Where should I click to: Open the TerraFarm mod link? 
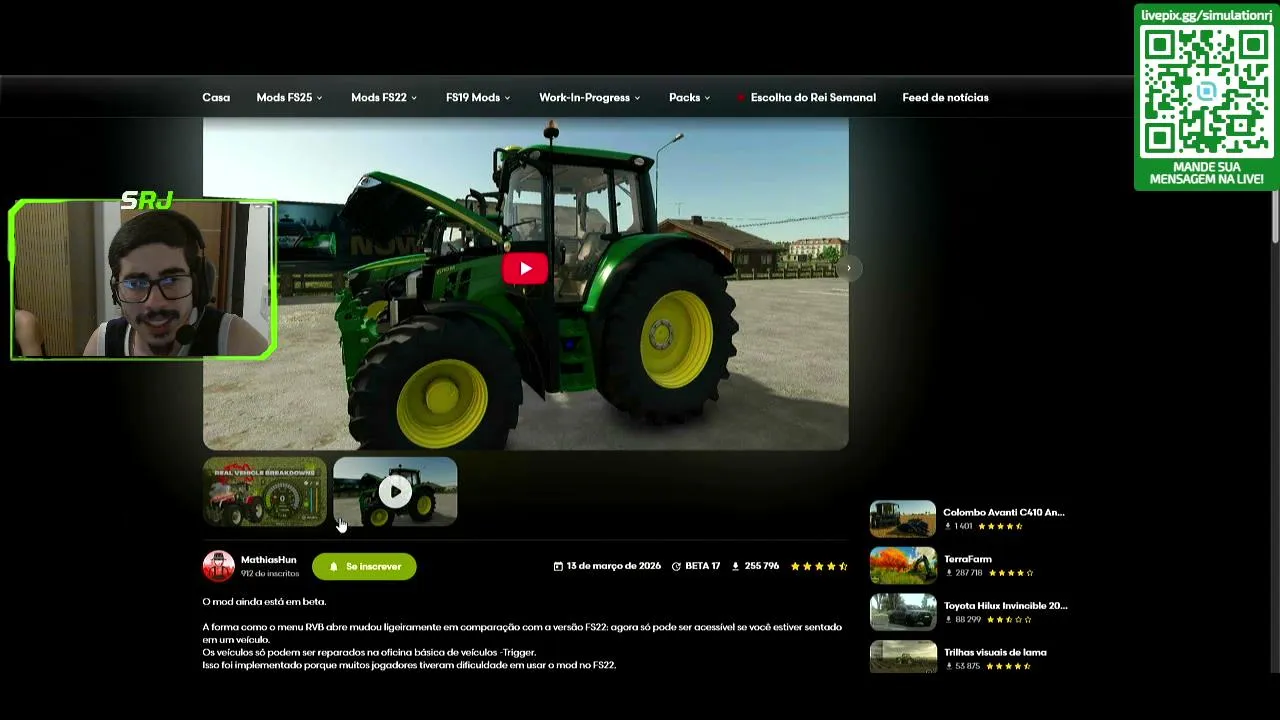point(967,559)
